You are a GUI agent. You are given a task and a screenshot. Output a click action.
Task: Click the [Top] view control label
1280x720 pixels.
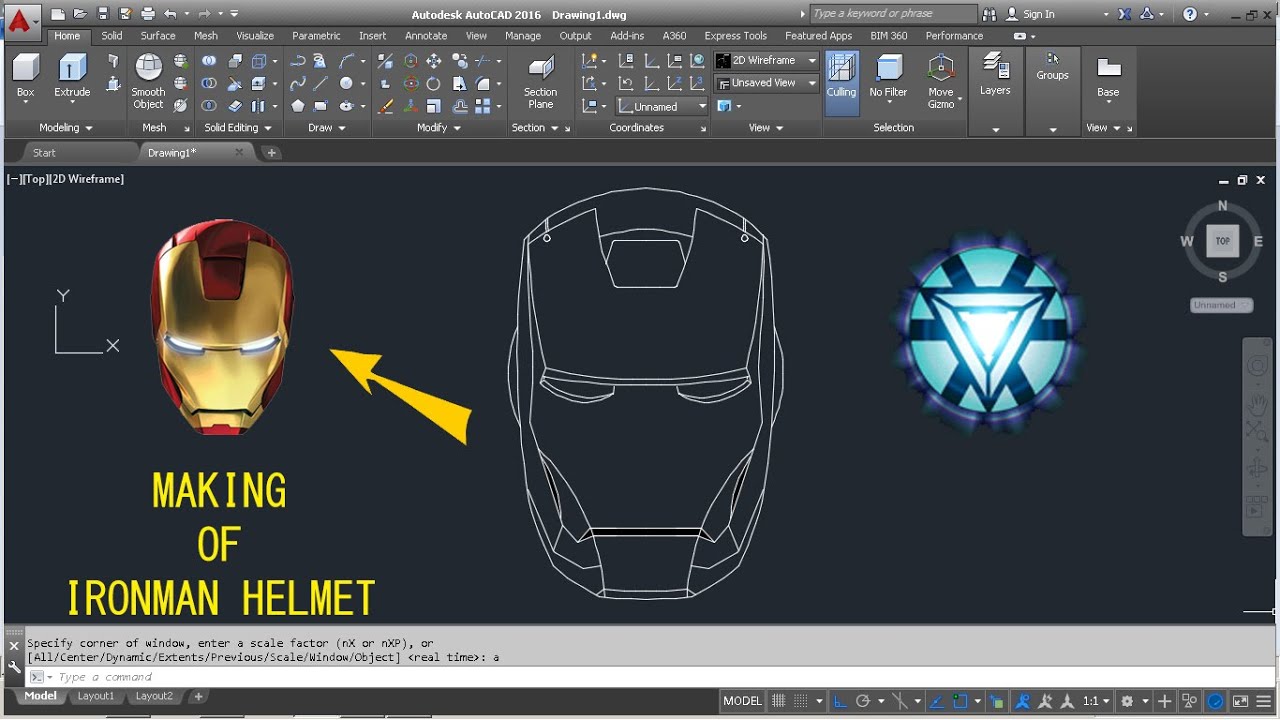click(x=33, y=179)
